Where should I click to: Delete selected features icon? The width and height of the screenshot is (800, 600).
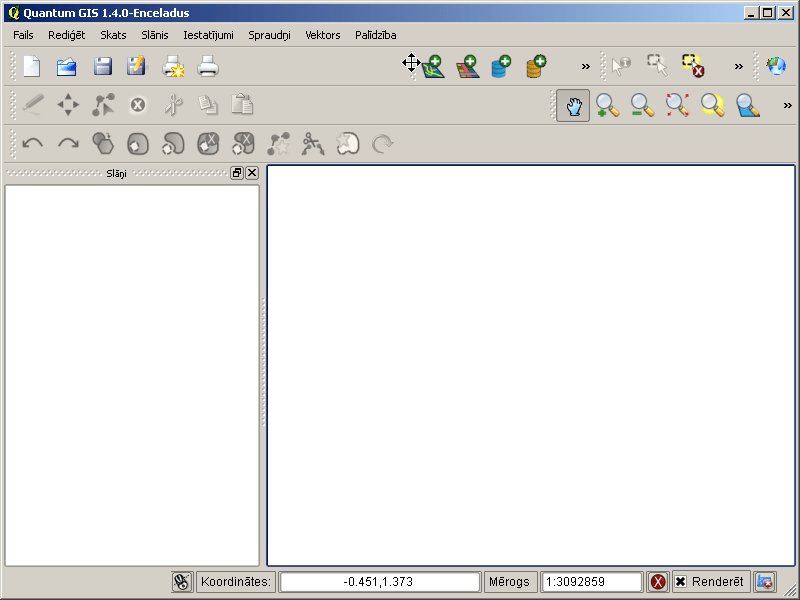tap(137, 105)
